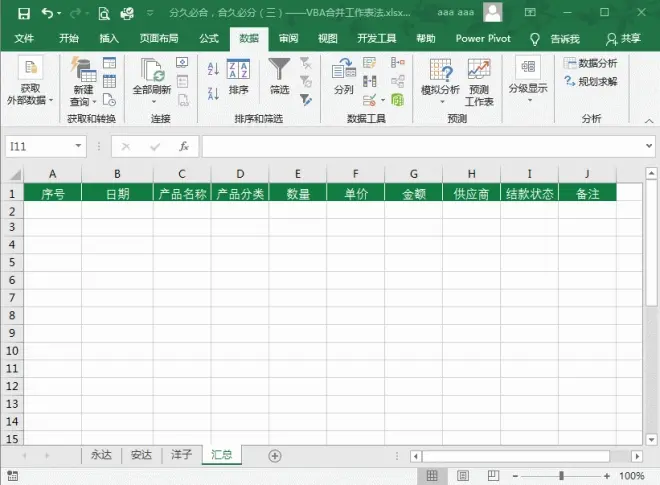Switch to the Insert tab
660x485 pixels.
tap(109, 39)
